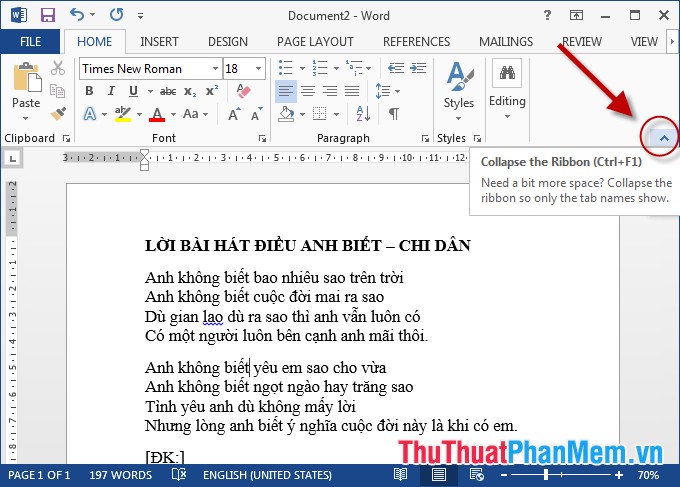Center align the text
The image size is (680, 487).
pos(308,91)
